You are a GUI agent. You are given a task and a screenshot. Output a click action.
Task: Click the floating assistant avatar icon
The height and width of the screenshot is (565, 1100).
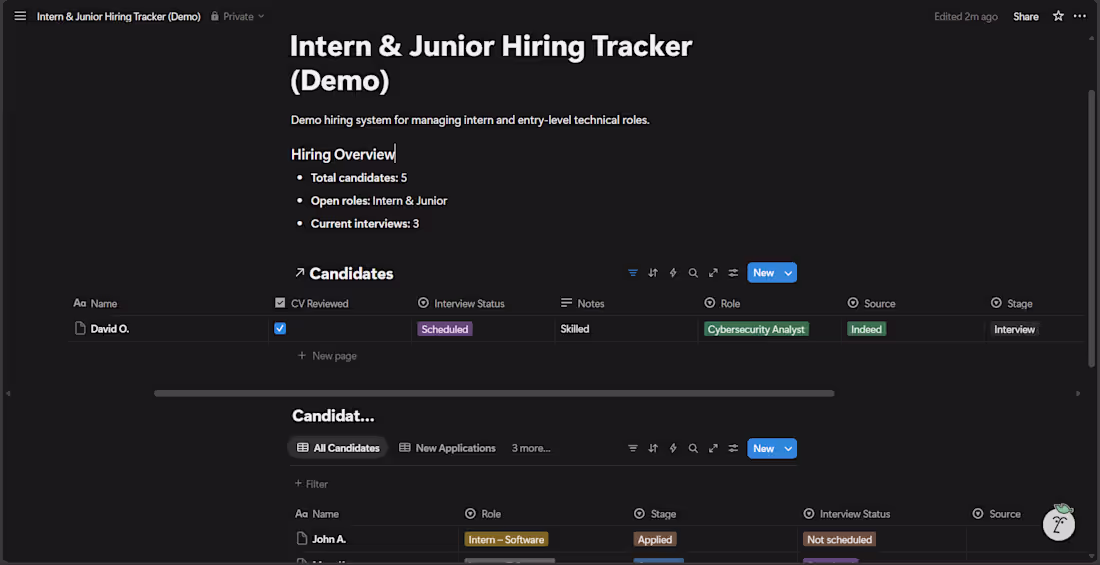1059,523
